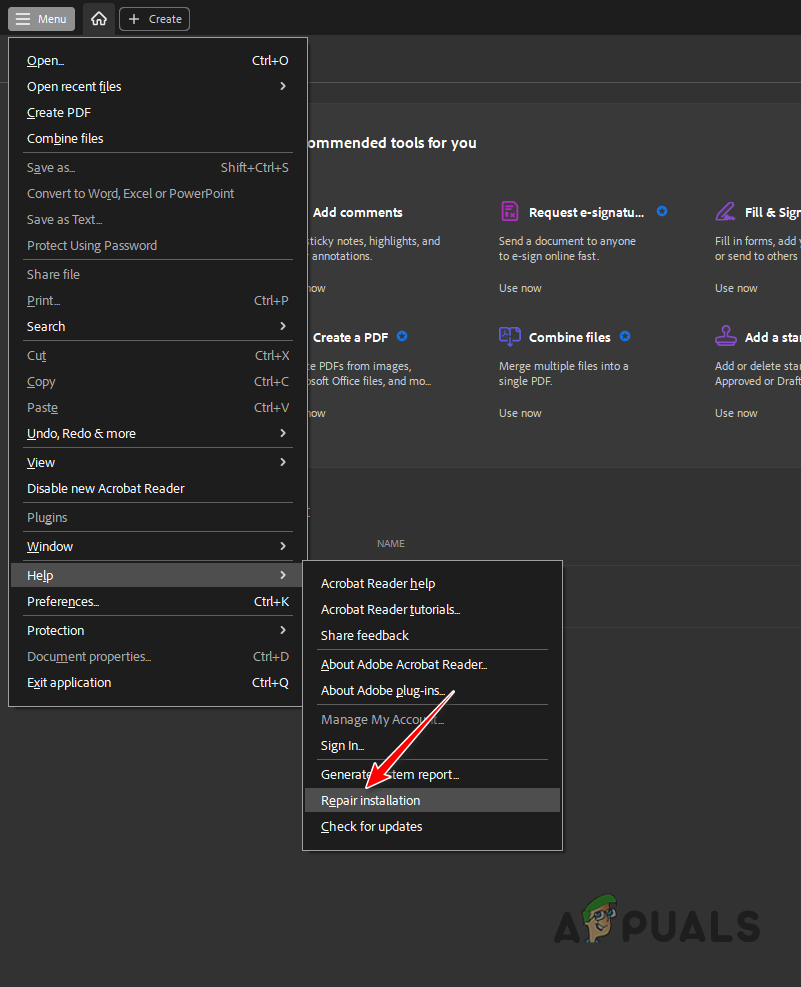Open Acrobat Reader tutorials
This screenshot has width=801, height=987.
click(x=390, y=609)
